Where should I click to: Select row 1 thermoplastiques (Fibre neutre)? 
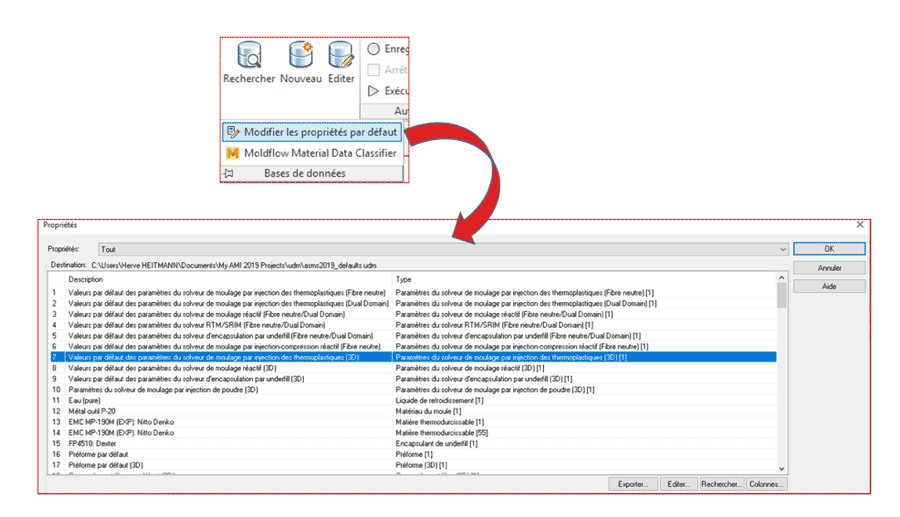click(413, 293)
